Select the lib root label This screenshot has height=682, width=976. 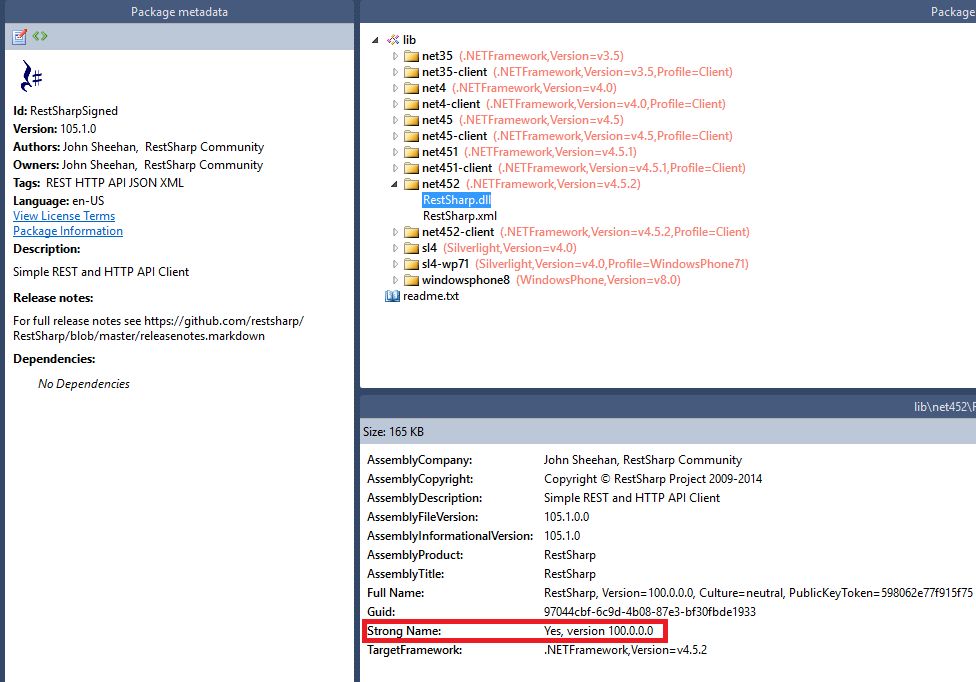tap(409, 40)
